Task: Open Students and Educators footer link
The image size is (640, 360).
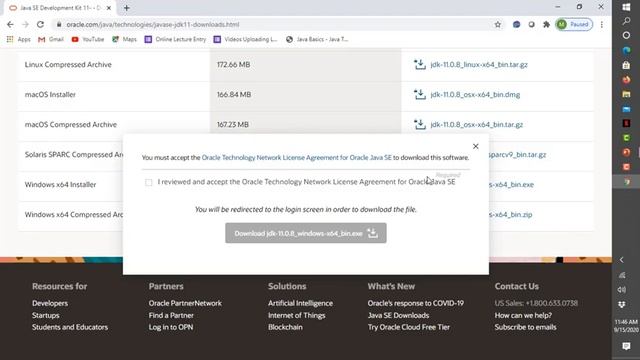Action: point(70,327)
